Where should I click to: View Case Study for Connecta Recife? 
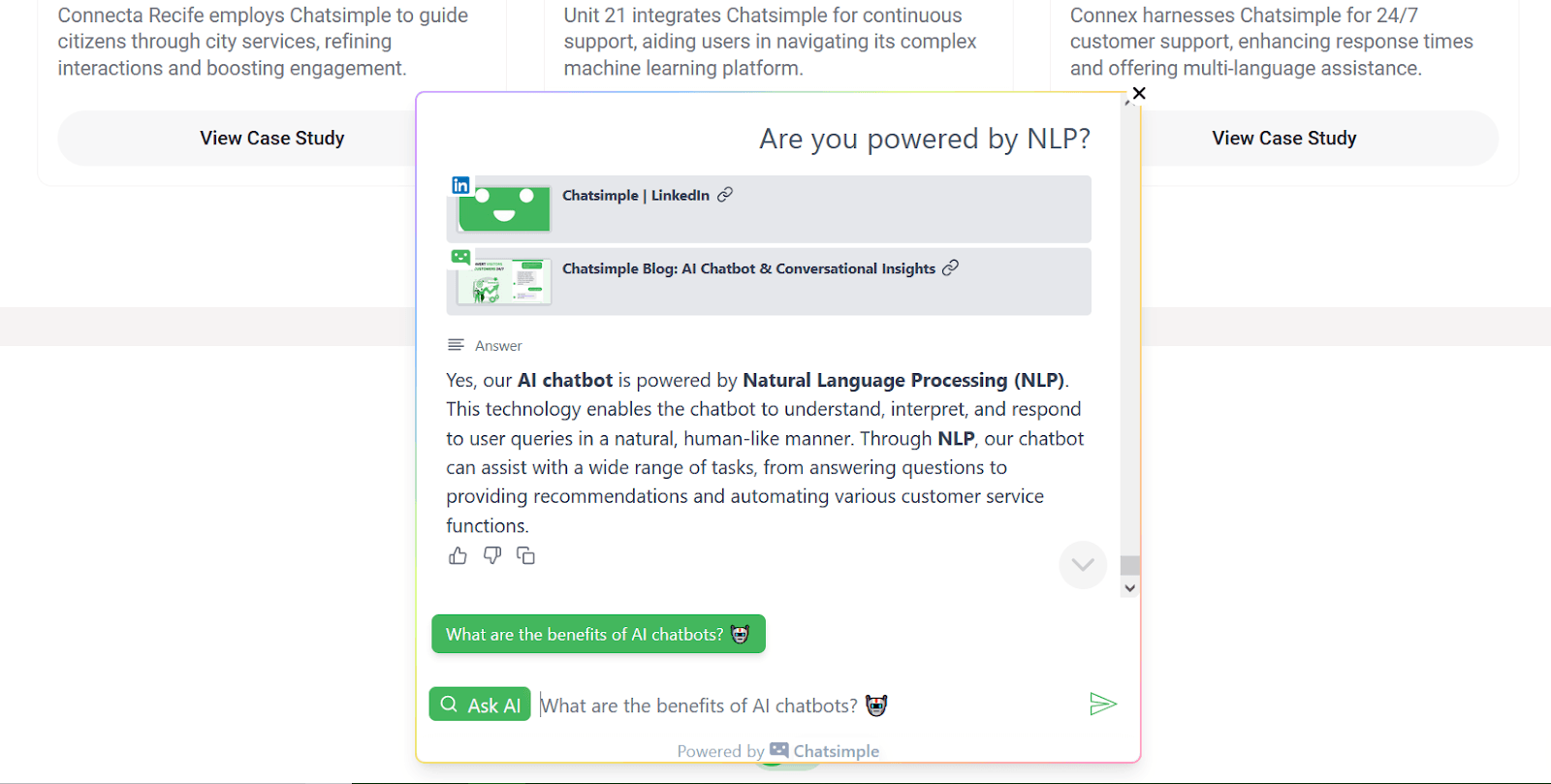[271, 139]
